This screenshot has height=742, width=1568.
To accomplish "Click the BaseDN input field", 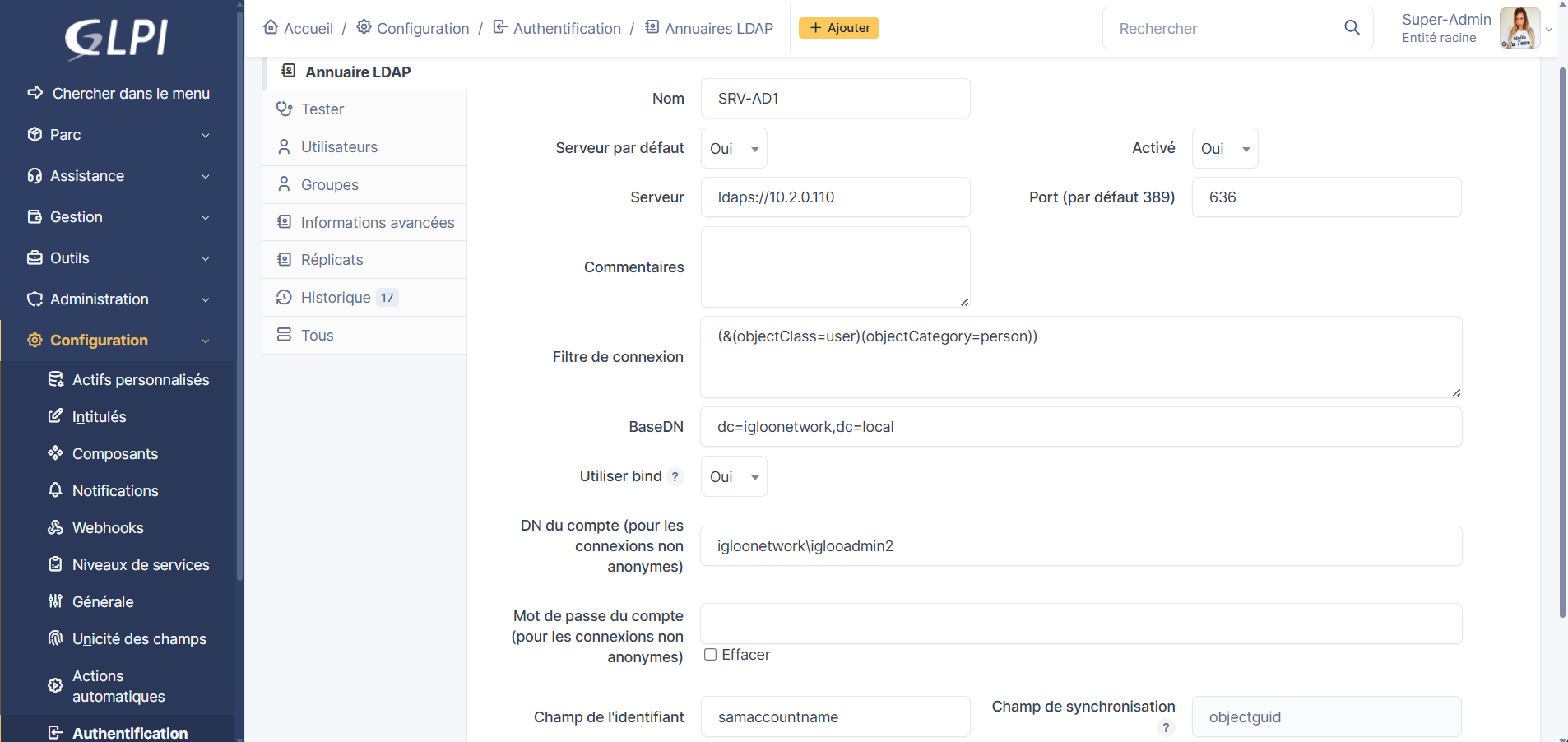I will (x=1081, y=427).
